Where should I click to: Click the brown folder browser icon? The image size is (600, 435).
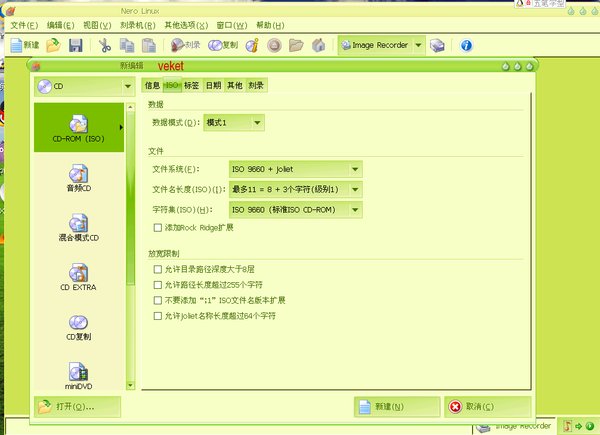tap(296, 45)
